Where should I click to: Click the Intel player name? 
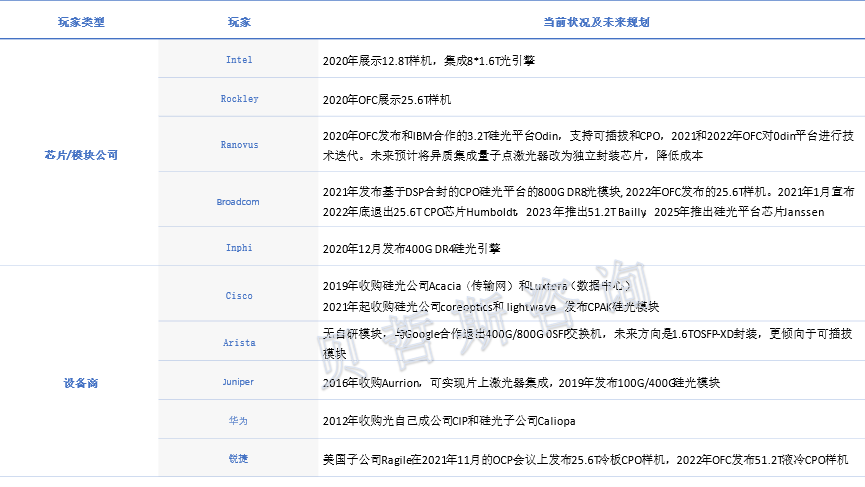239,60
